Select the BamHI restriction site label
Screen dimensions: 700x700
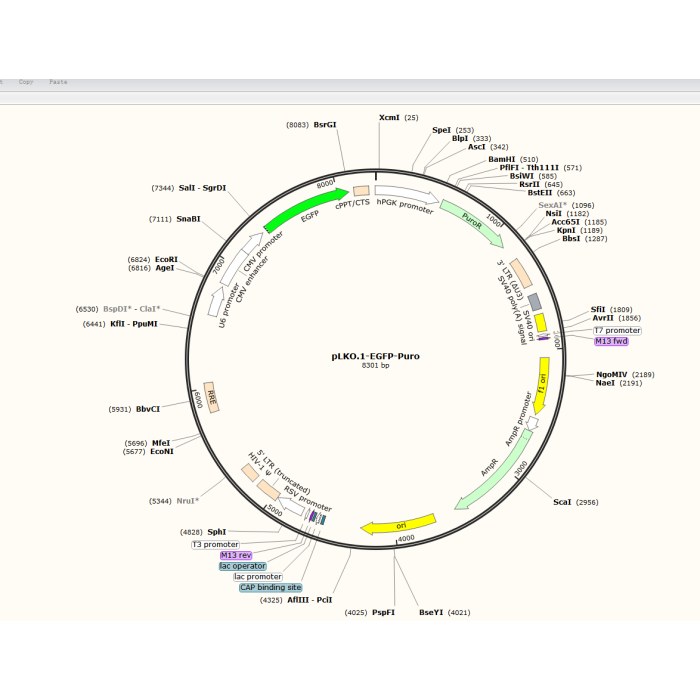tap(501, 159)
